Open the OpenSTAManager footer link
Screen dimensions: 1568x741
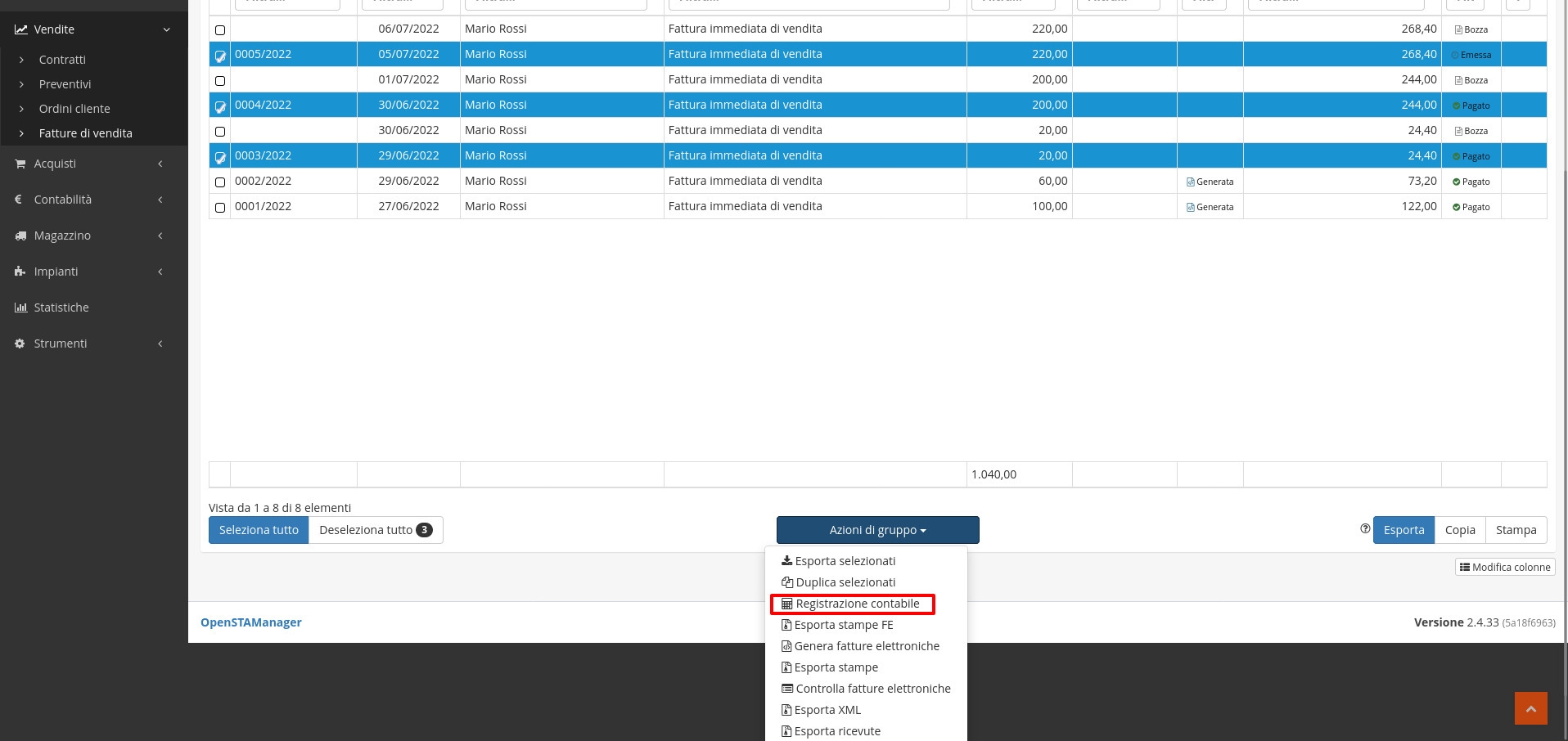251,622
